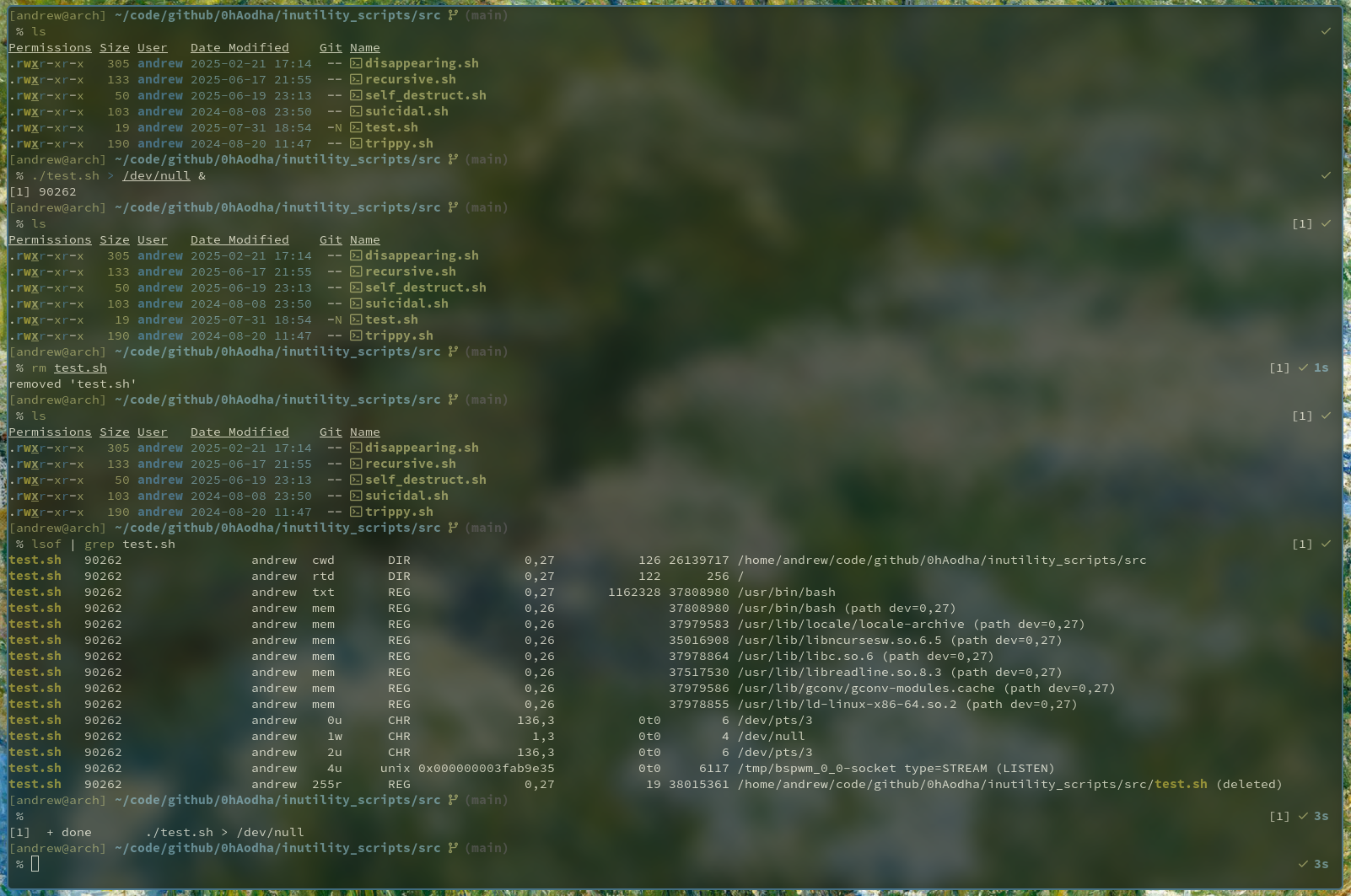Click the green checkmark beside the first ls command
The height and width of the screenshot is (896, 1351).
(x=1326, y=31)
